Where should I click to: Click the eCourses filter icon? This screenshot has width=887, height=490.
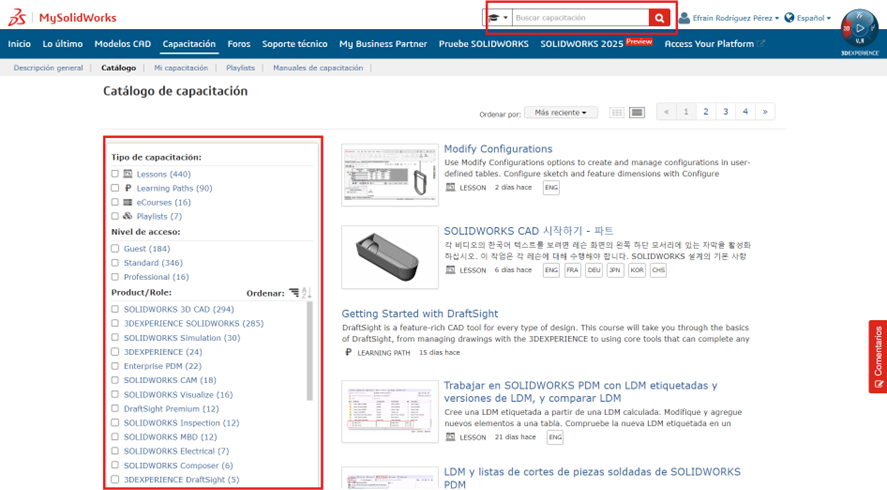pyautogui.click(x=128, y=202)
